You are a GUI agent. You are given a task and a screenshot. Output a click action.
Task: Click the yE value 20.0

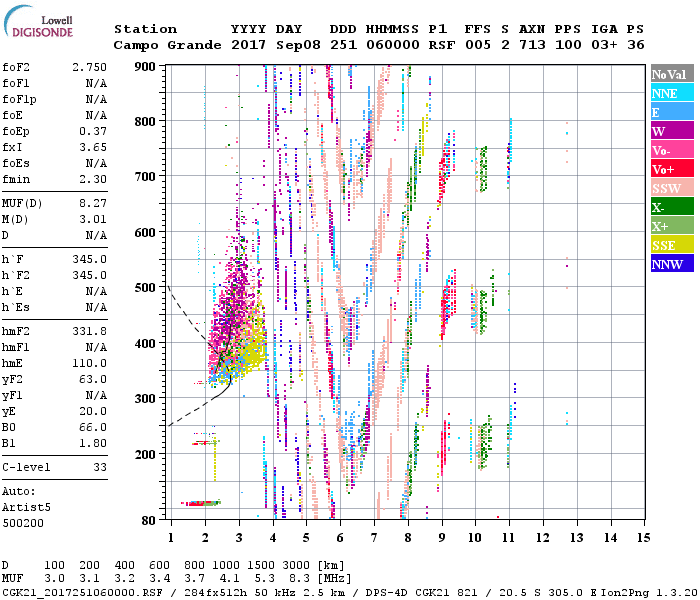click(93, 412)
